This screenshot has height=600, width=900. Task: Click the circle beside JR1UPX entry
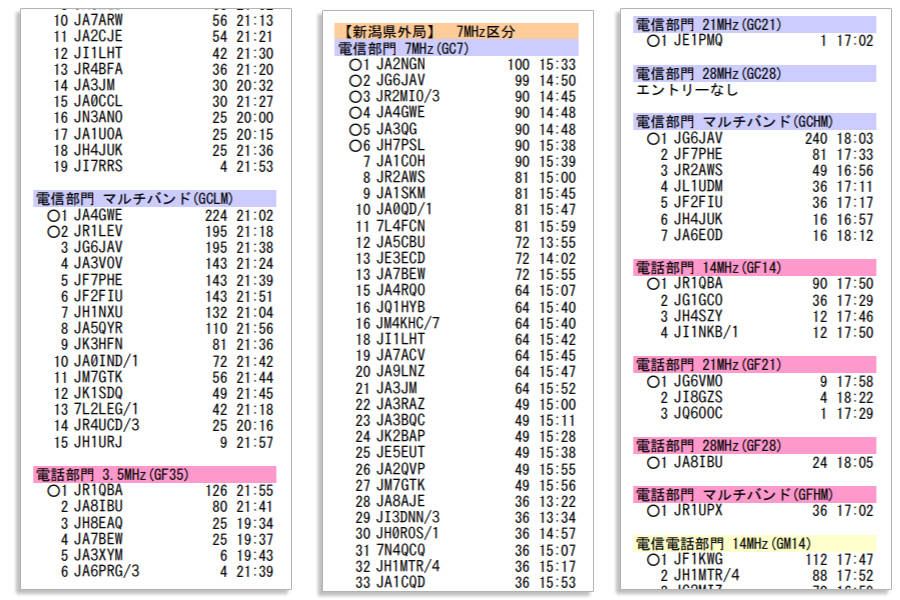[653, 511]
